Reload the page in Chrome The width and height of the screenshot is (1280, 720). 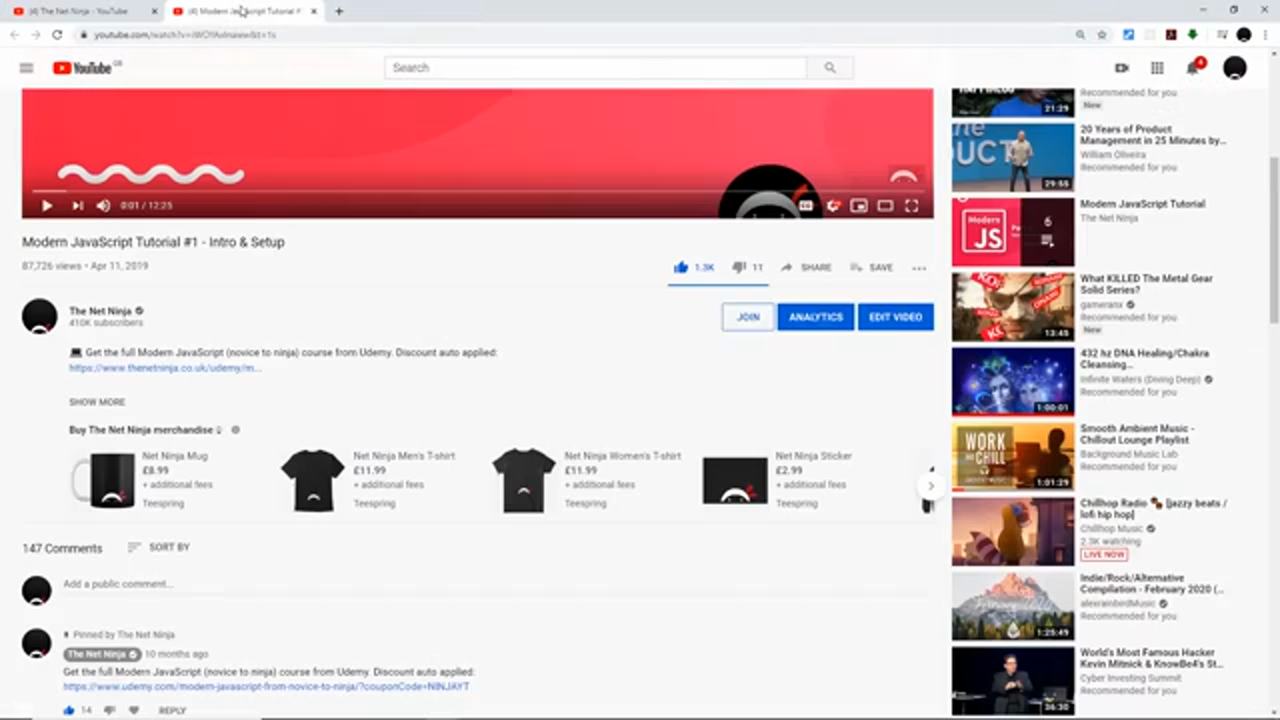click(57, 35)
